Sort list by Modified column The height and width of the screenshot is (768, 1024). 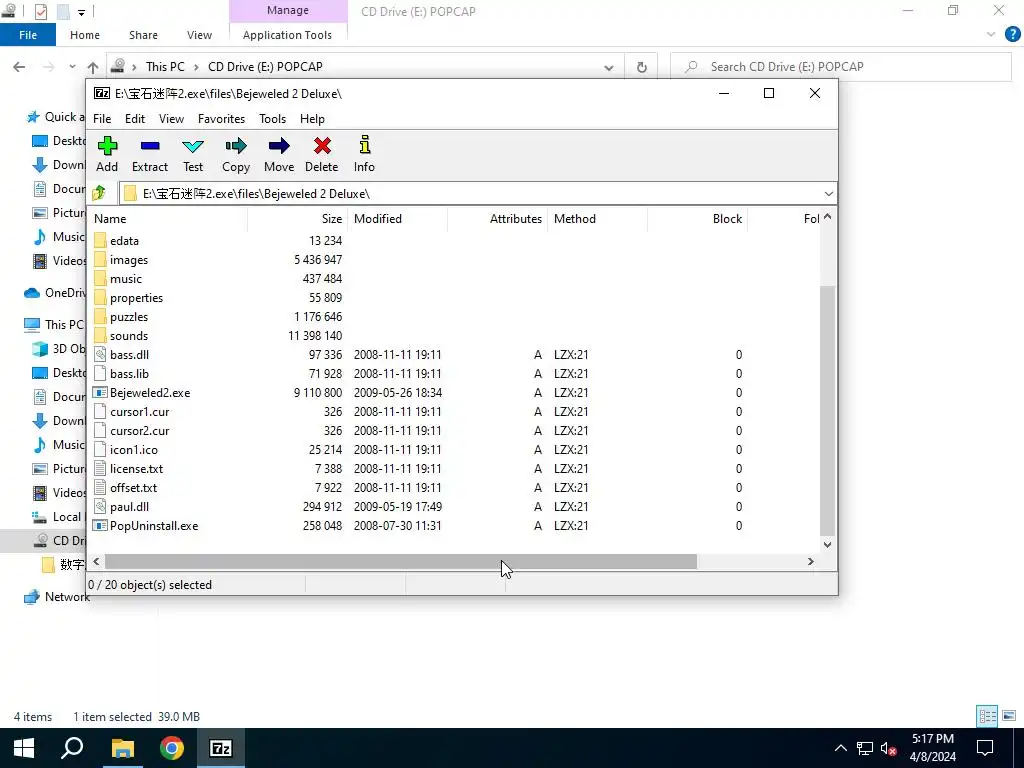click(398, 219)
